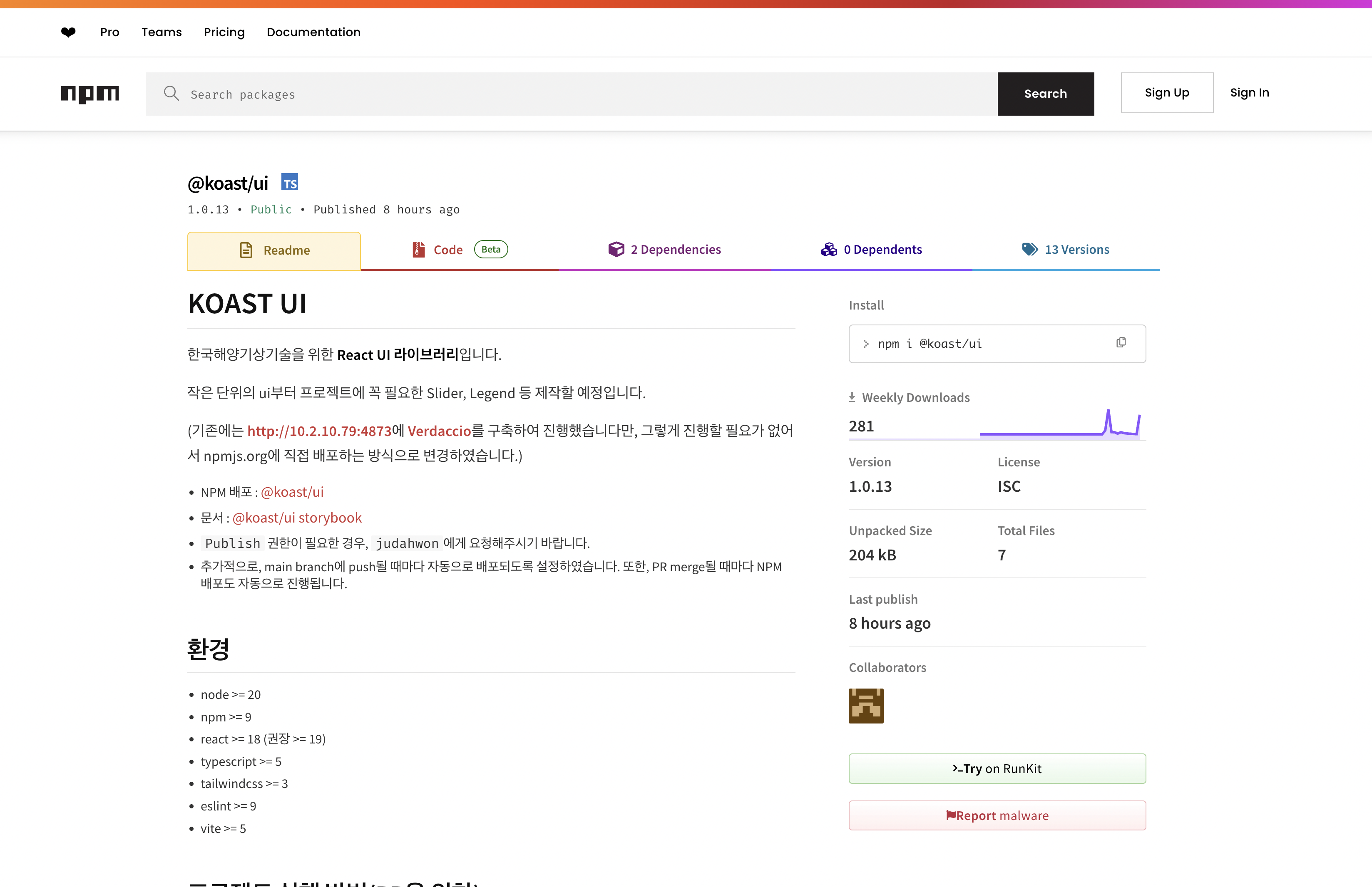
Task: Click the 'vite >= 5' list item
Action: click(223, 828)
